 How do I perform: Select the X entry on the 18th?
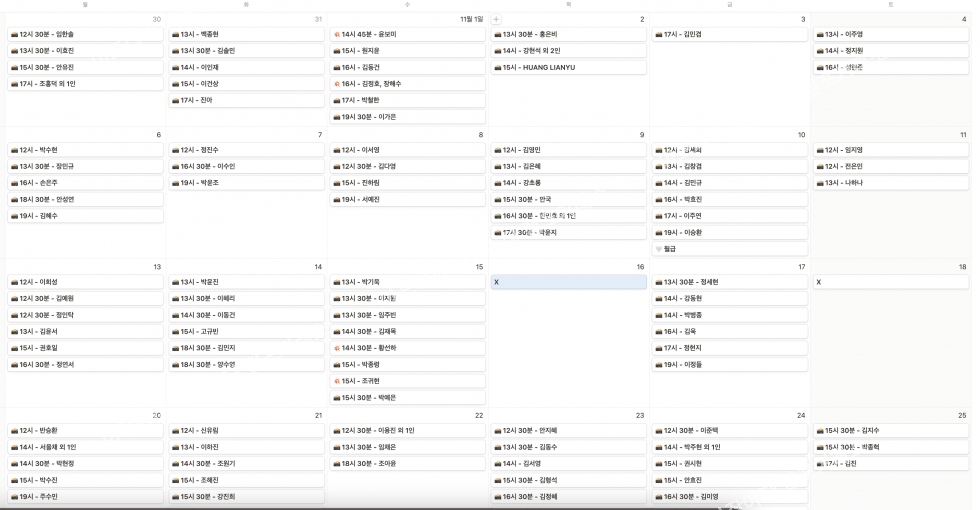[890, 282]
